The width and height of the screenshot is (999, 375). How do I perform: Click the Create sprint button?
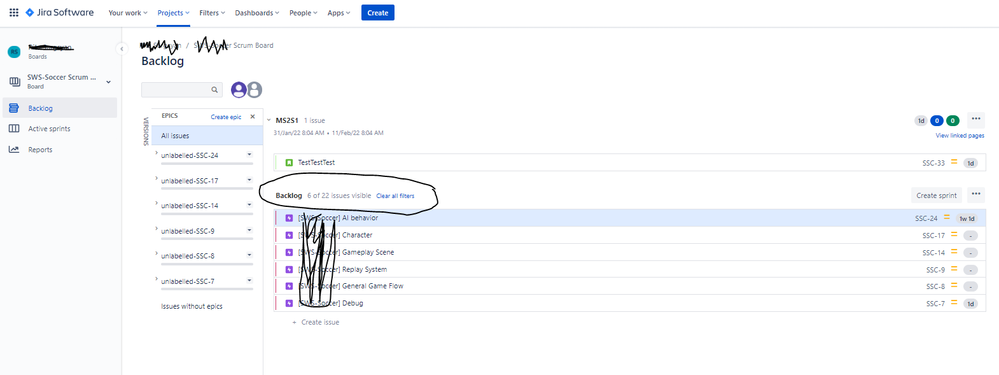coord(937,195)
